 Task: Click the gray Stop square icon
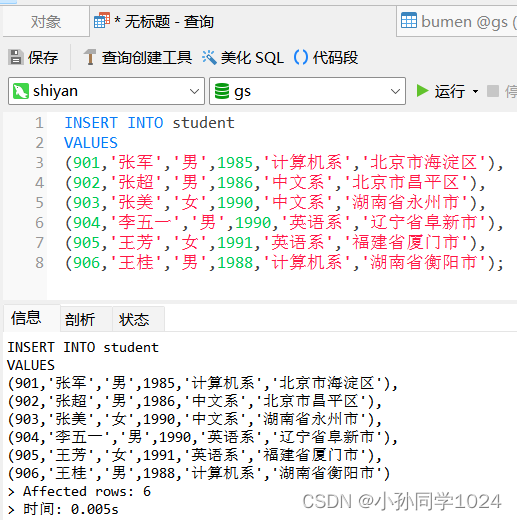(493, 91)
